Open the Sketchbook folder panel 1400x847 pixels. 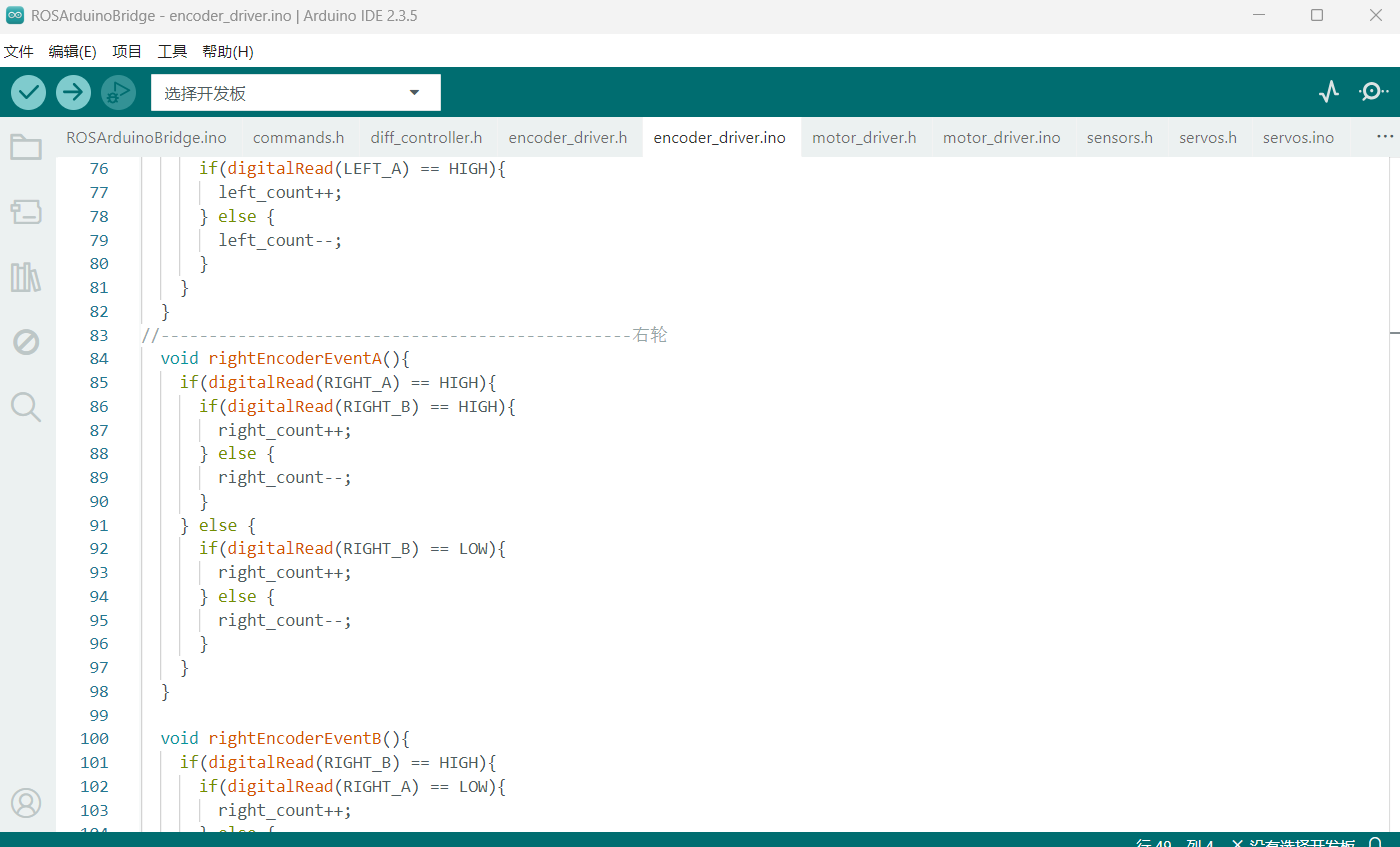click(26, 148)
